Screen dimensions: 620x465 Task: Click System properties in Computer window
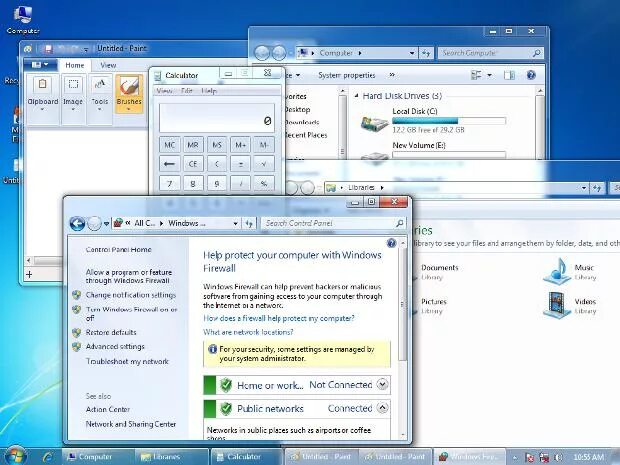(x=346, y=75)
